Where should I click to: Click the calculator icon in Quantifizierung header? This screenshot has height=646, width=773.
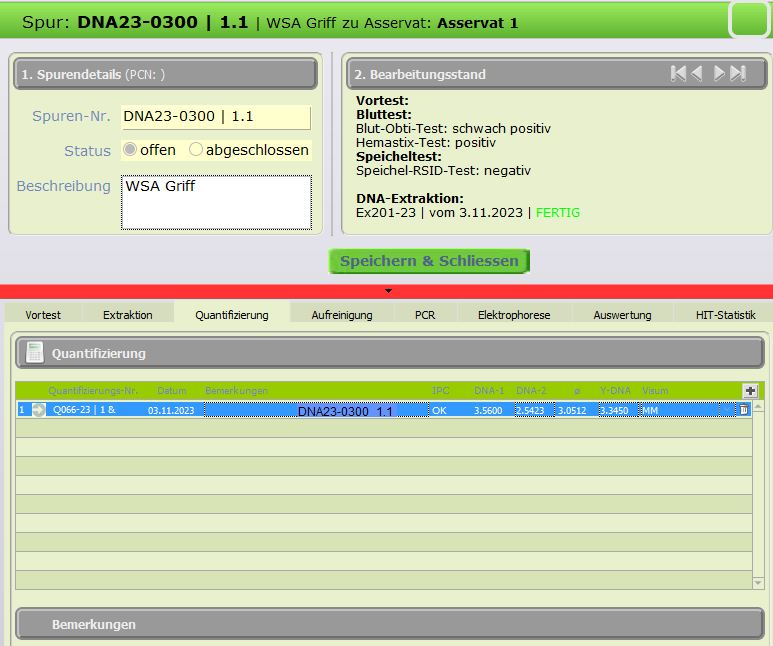point(35,352)
